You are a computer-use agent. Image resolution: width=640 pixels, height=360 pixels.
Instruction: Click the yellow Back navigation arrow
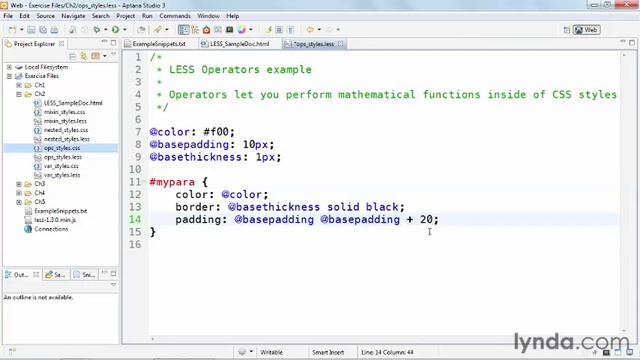(x=310, y=29)
